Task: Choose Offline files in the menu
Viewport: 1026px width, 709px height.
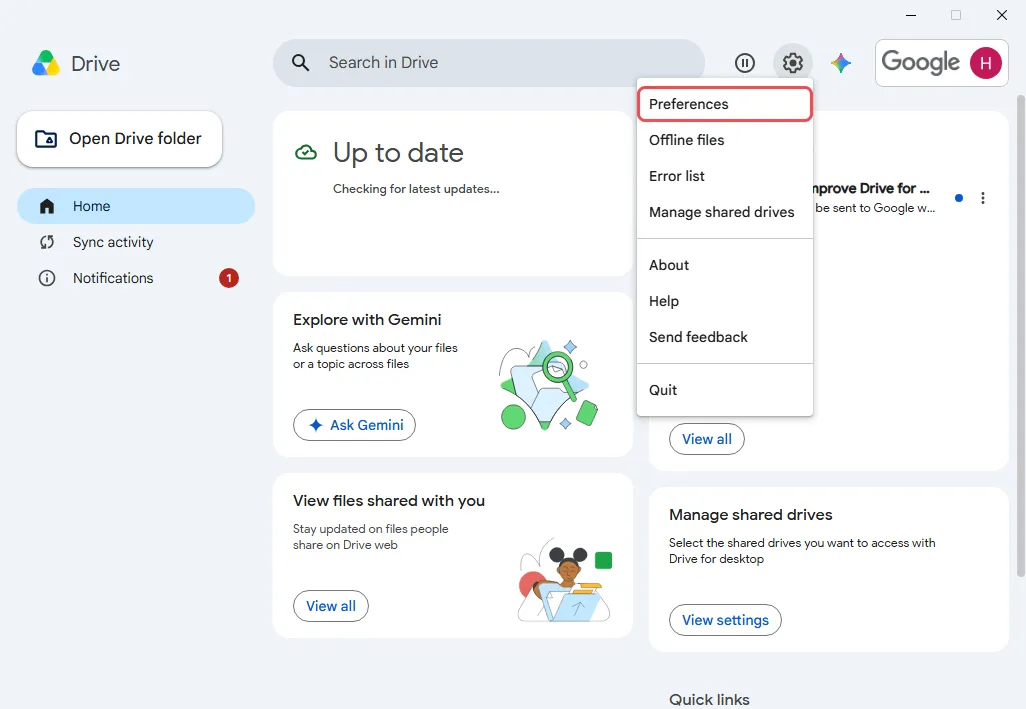Action: click(x=724, y=140)
